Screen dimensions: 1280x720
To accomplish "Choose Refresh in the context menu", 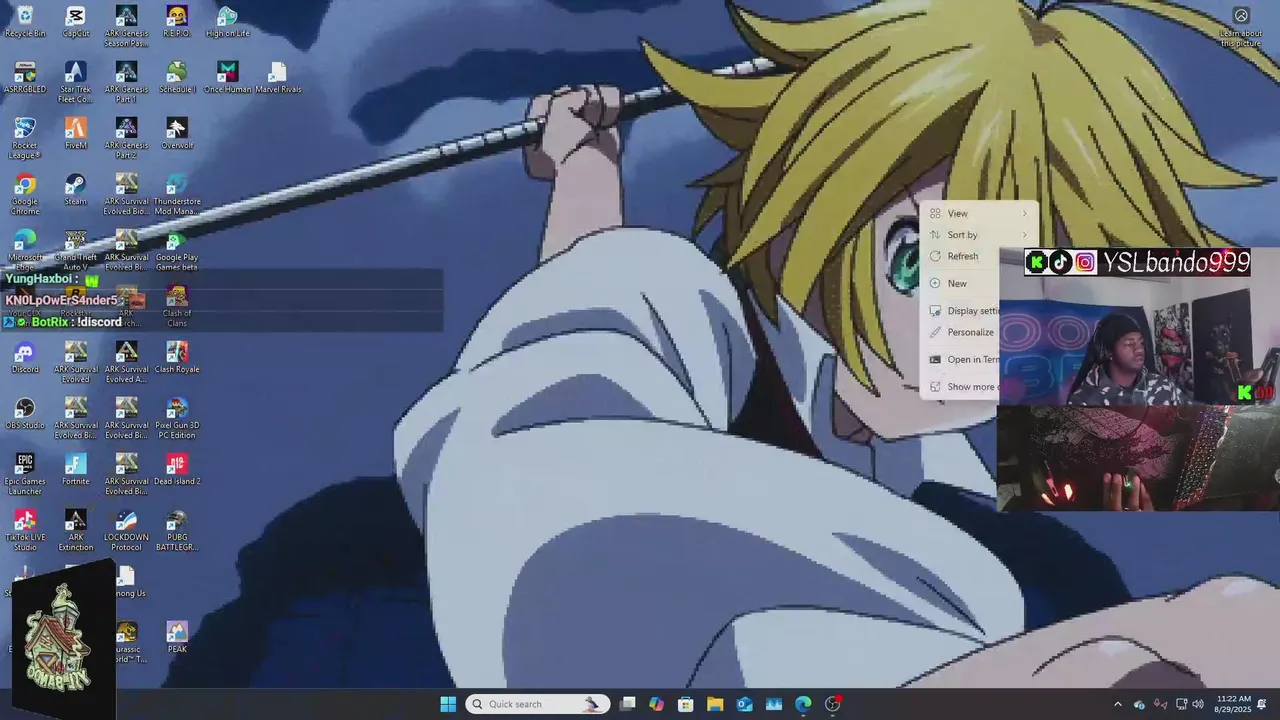I will 961,256.
